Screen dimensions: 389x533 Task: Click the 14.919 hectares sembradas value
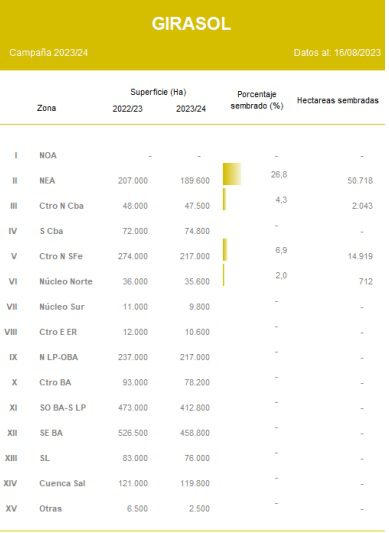coord(360,256)
